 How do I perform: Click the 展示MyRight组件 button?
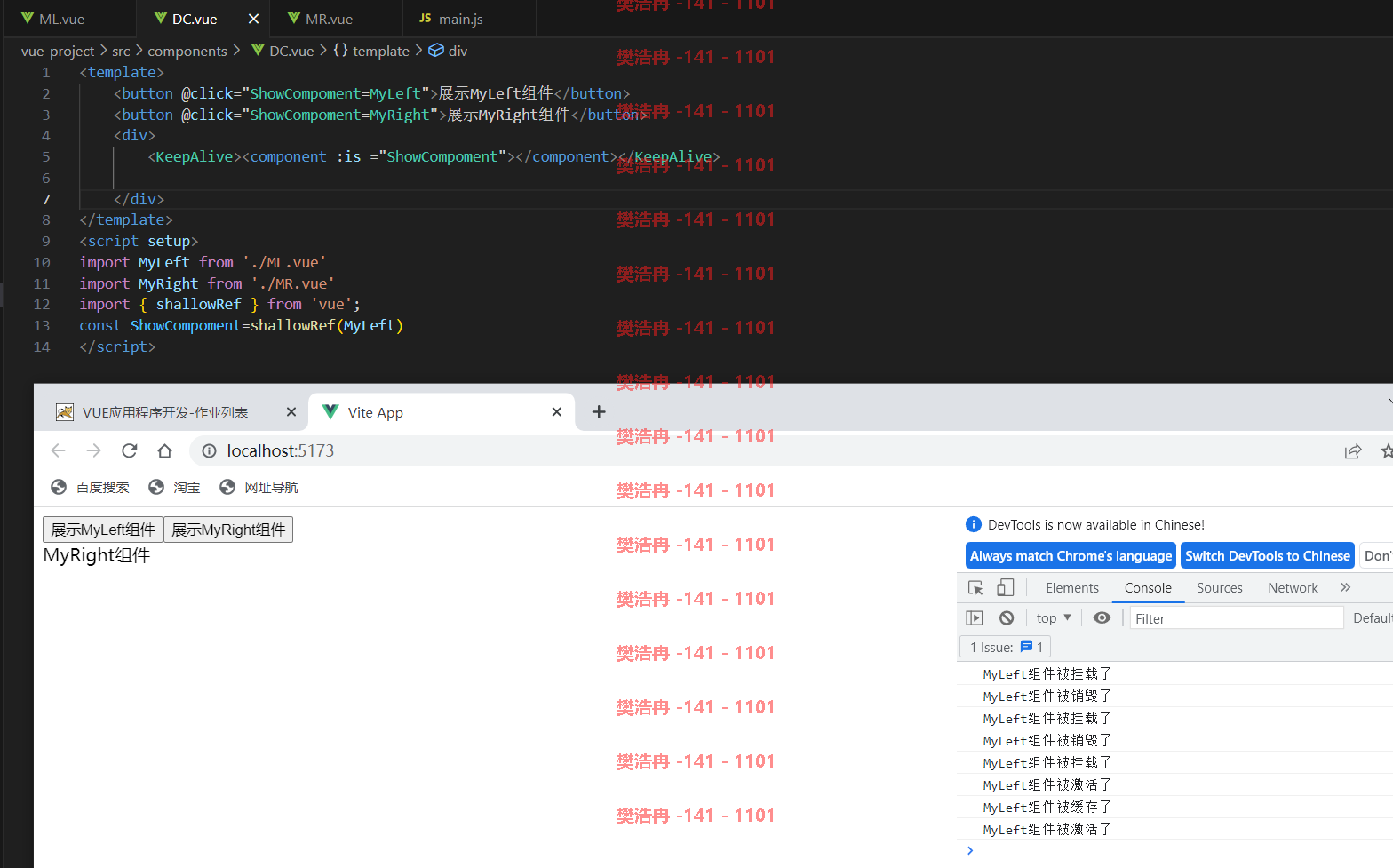click(228, 530)
